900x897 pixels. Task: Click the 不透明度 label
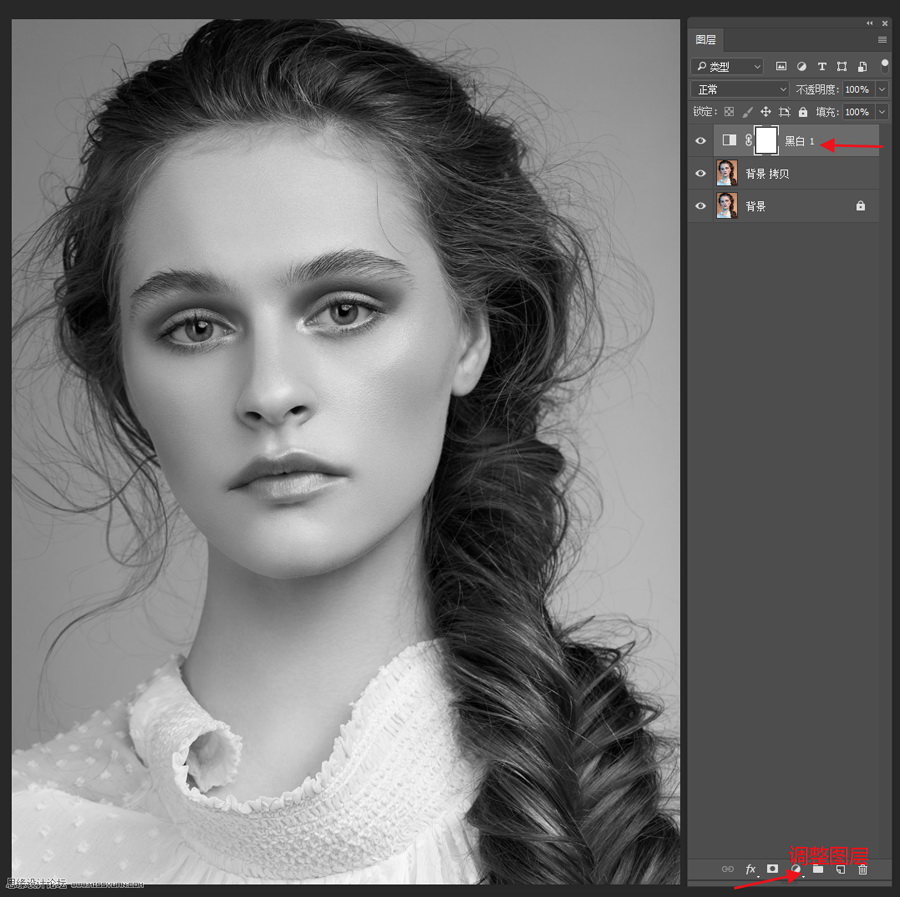click(817, 90)
